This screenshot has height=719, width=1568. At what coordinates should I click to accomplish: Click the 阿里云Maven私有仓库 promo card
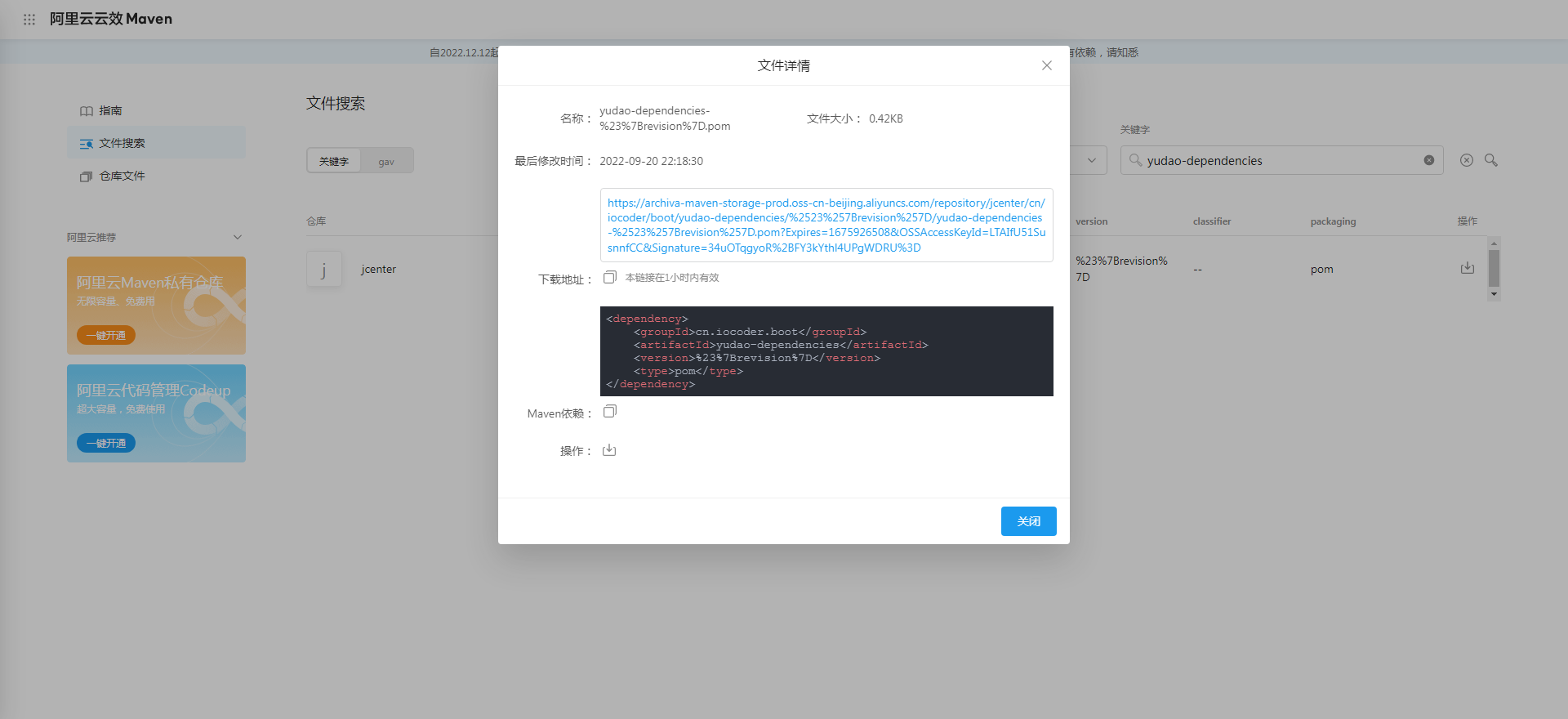tap(156, 306)
